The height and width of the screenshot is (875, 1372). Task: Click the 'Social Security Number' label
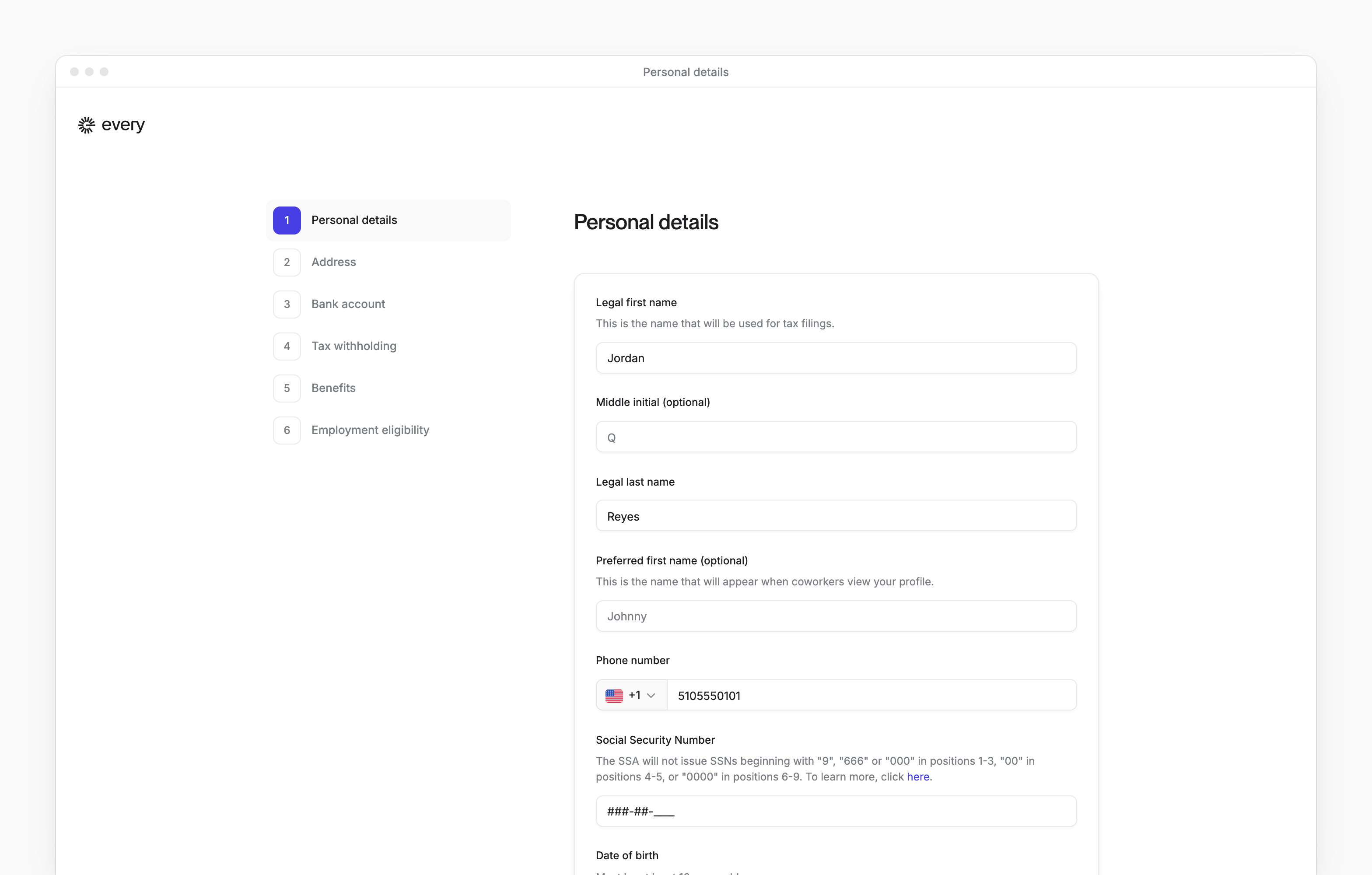pyautogui.click(x=655, y=740)
